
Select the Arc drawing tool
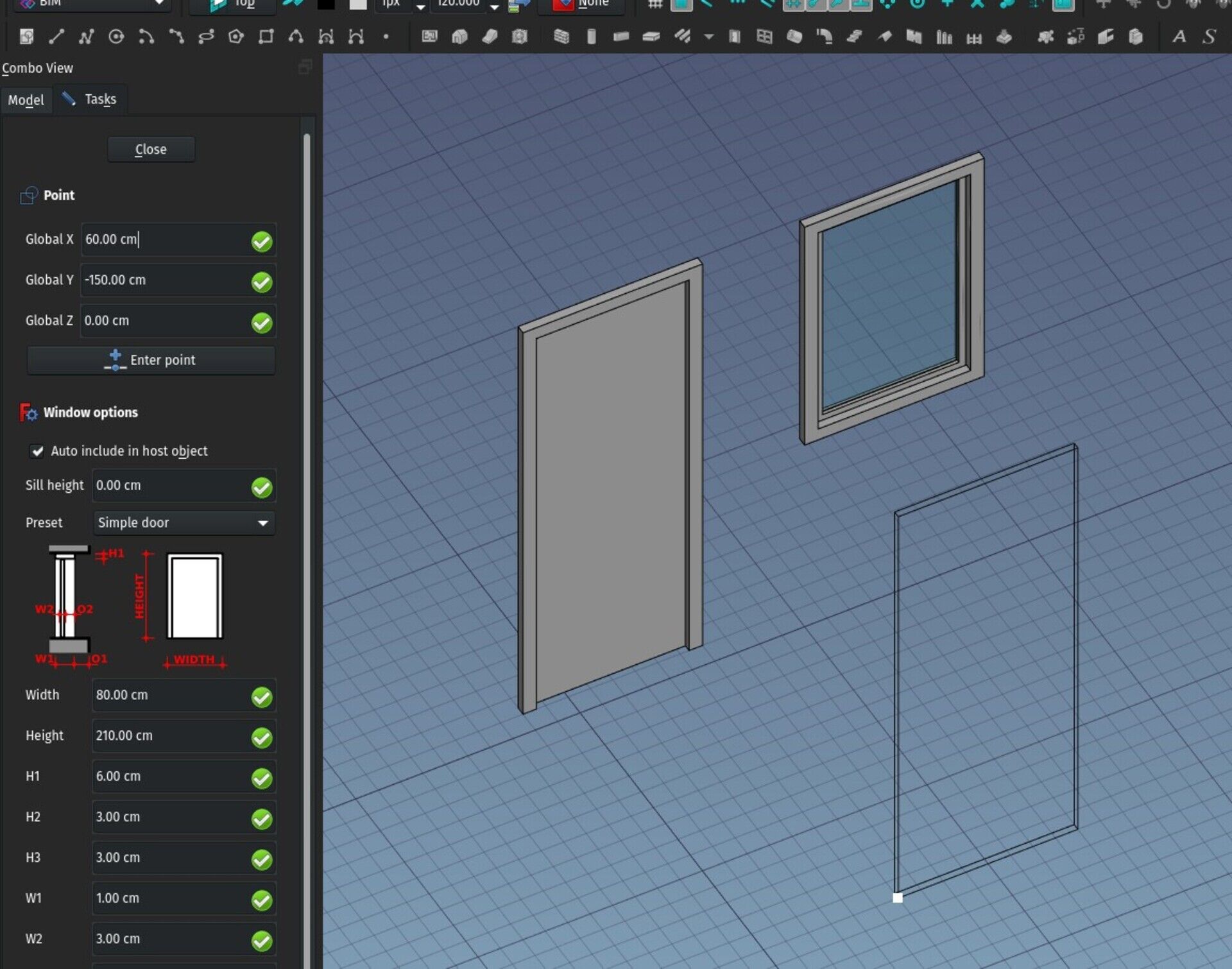coord(146,37)
